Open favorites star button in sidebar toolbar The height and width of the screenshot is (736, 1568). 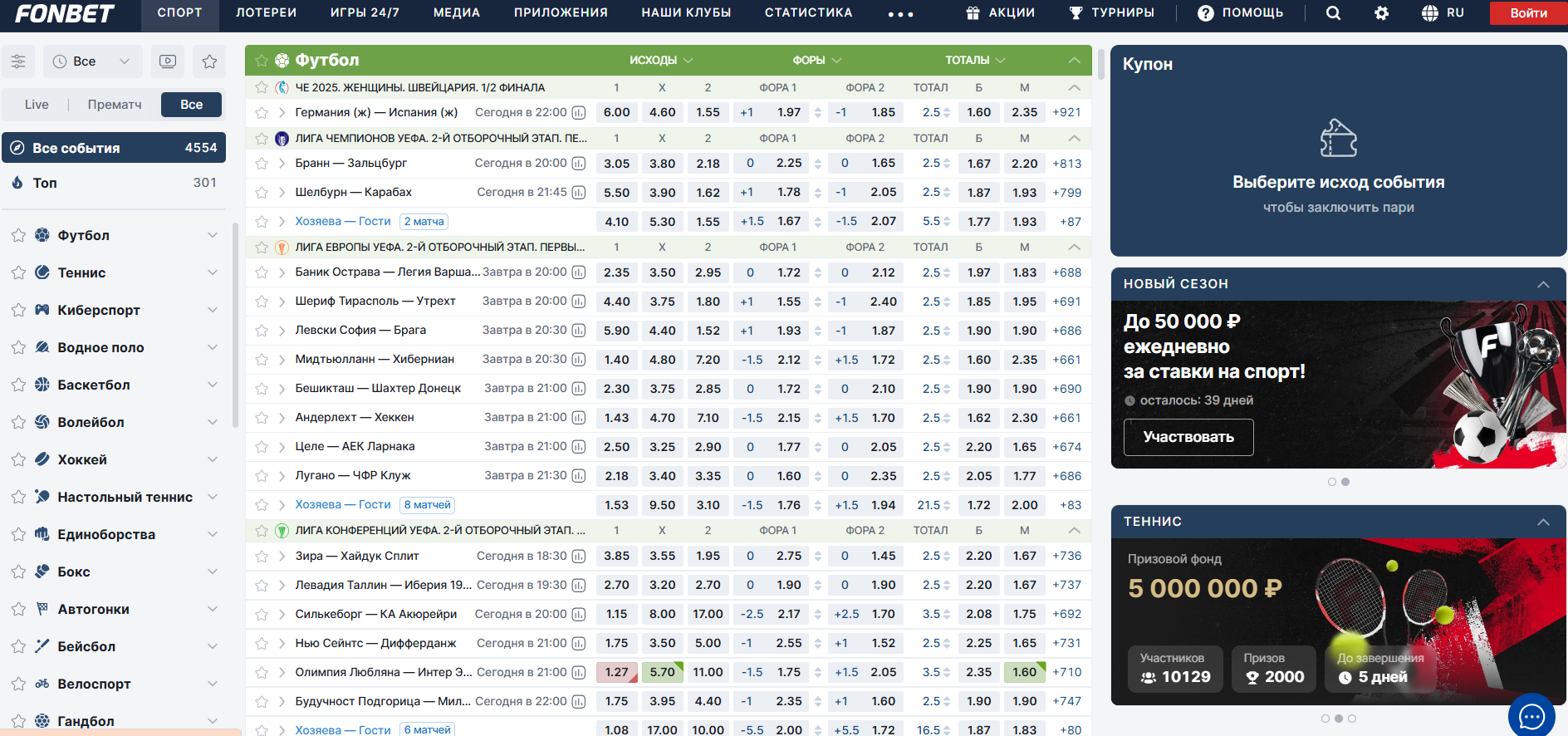coord(209,61)
